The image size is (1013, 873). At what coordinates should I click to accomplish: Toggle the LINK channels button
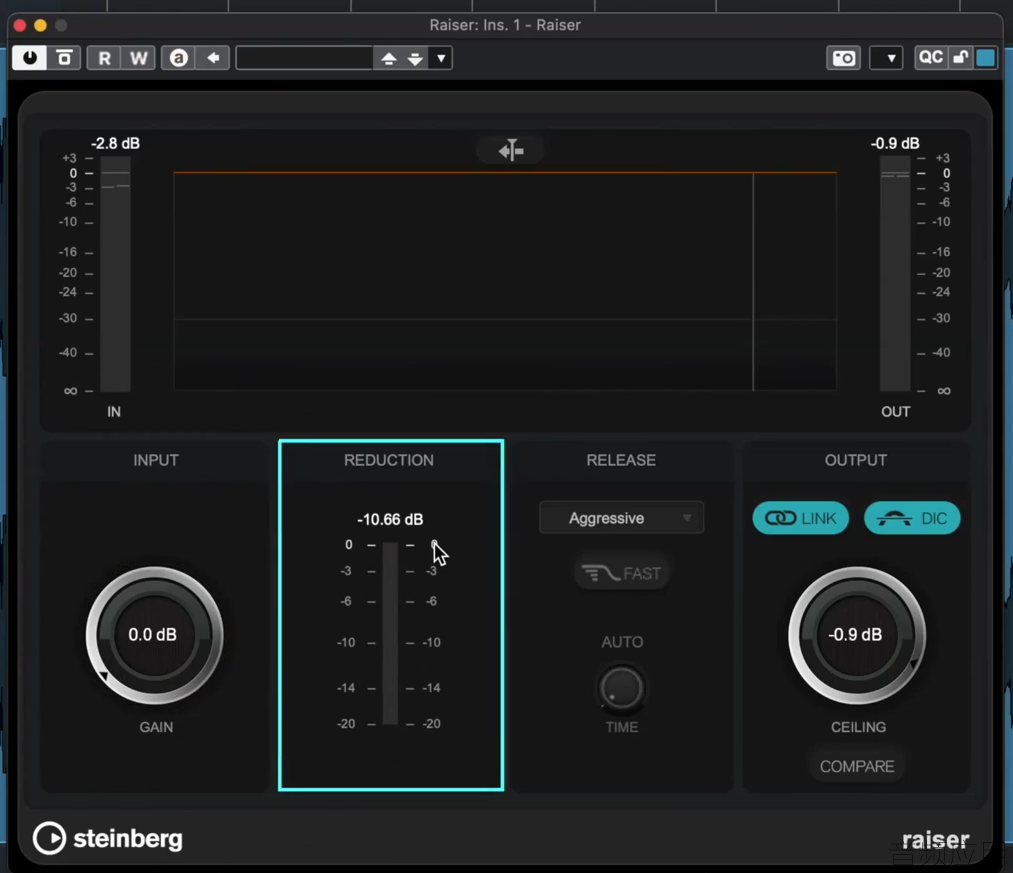click(800, 518)
